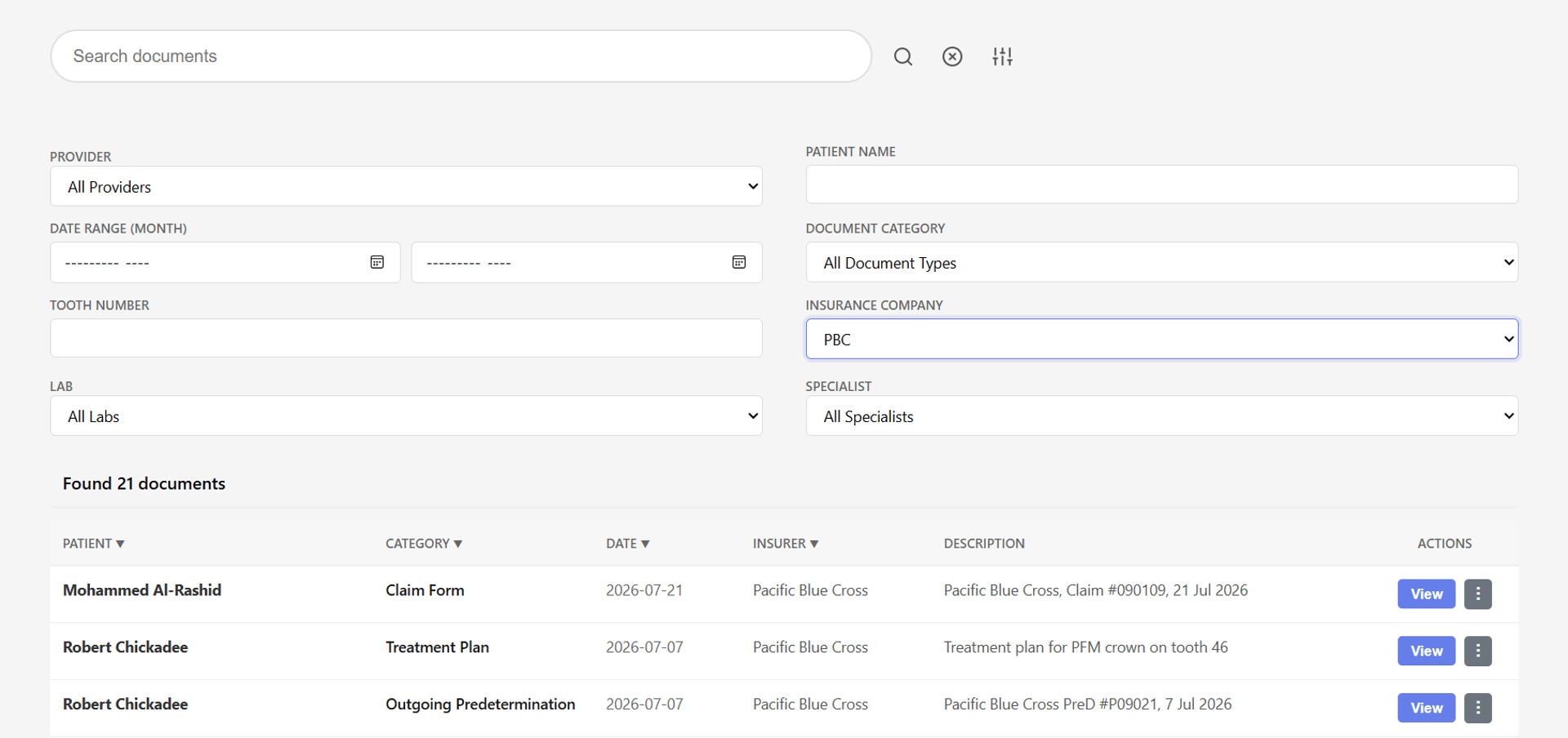Click the 'Found 21 documents' count text
1568x738 pixels.
coord(144,483)
